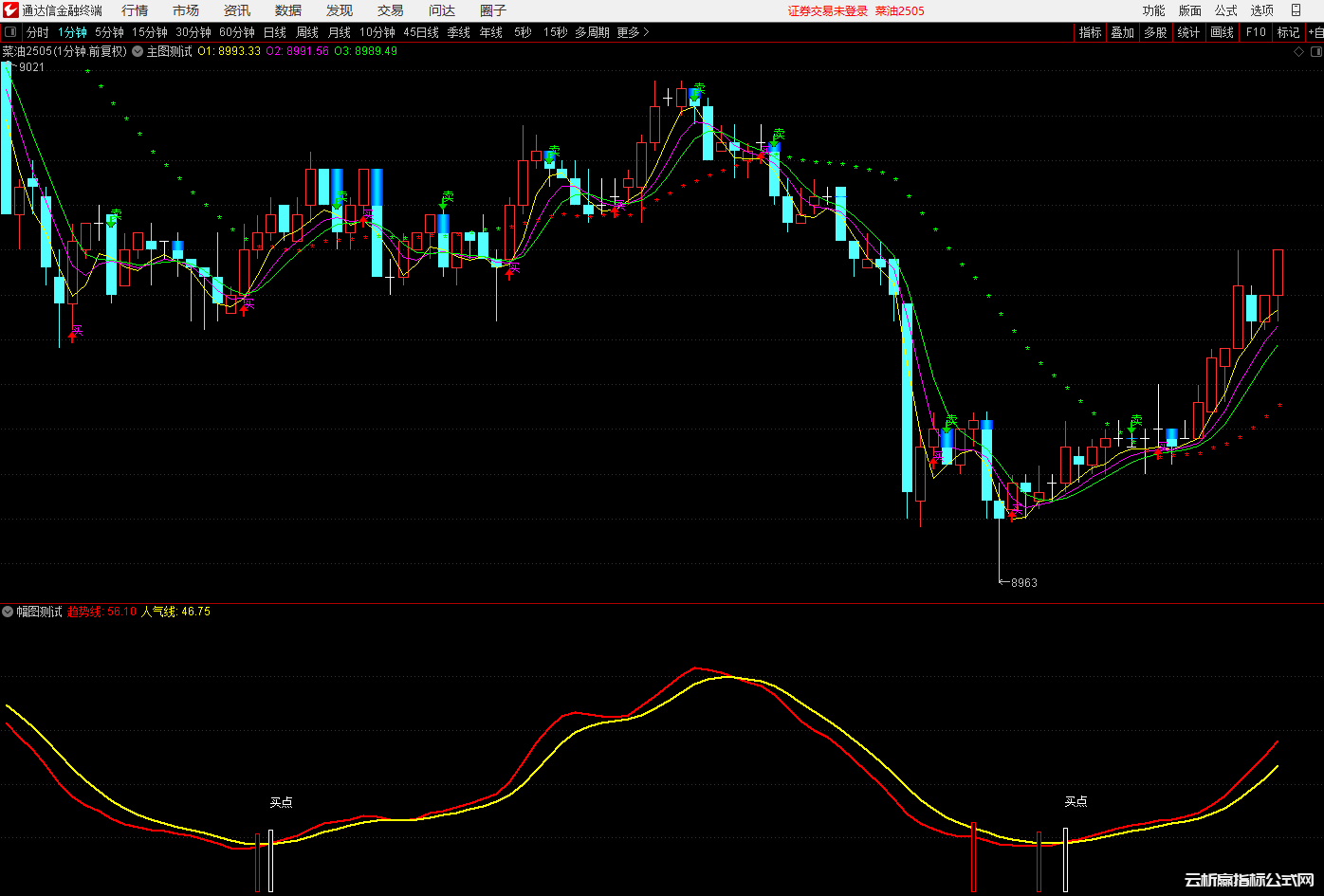Open the 公式 menu
The width and height of the screenshot is (1324, 896).
point(1226,10)
